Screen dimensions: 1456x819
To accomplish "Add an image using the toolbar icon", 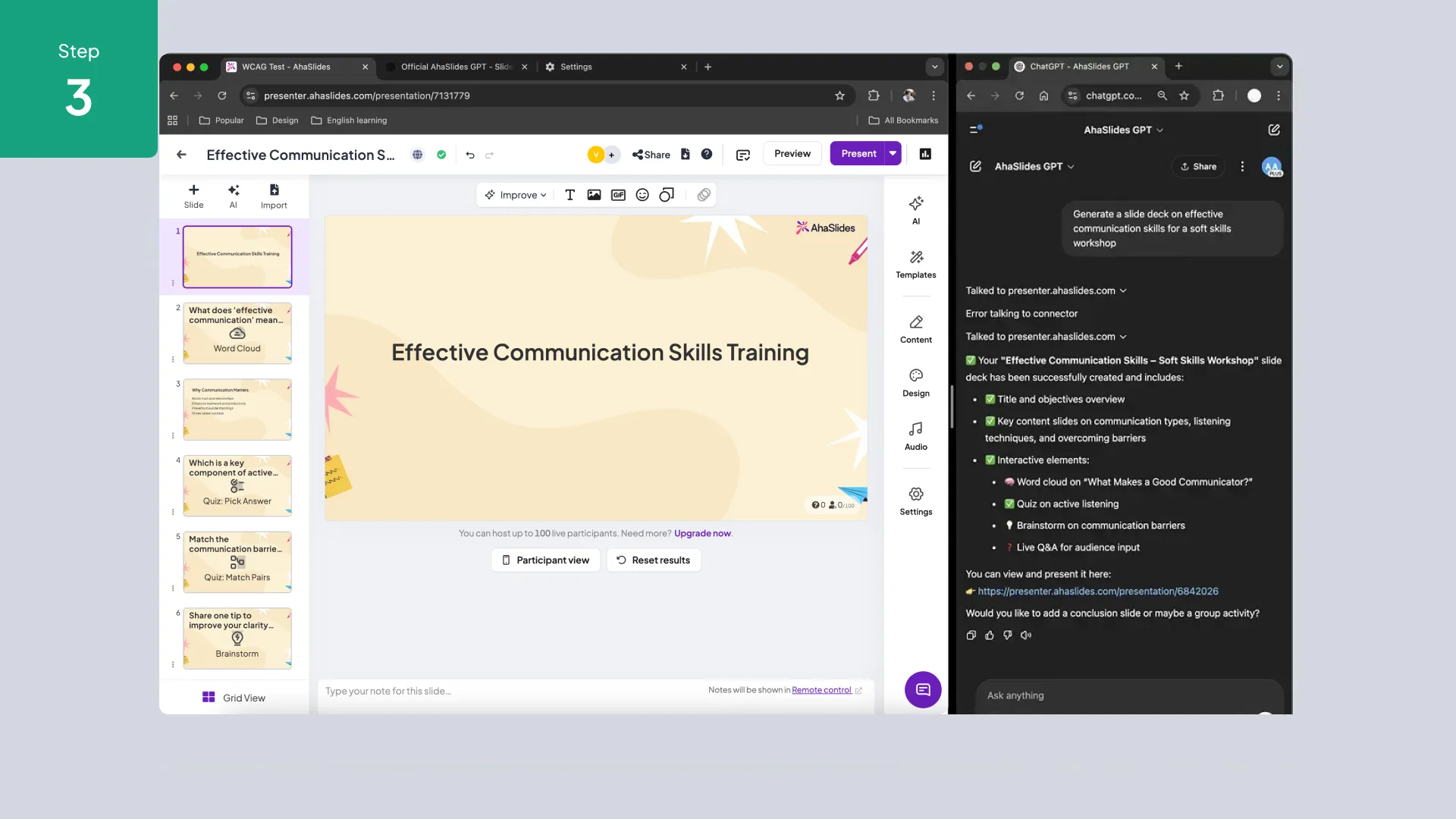I will [x=594, y=195].
